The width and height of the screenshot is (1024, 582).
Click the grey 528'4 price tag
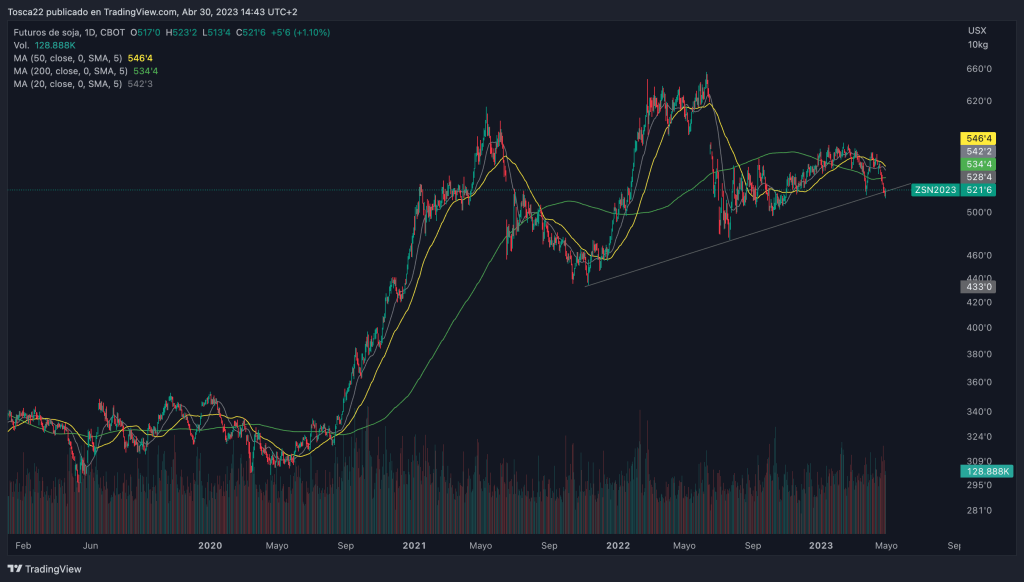(x=979, y=177)
